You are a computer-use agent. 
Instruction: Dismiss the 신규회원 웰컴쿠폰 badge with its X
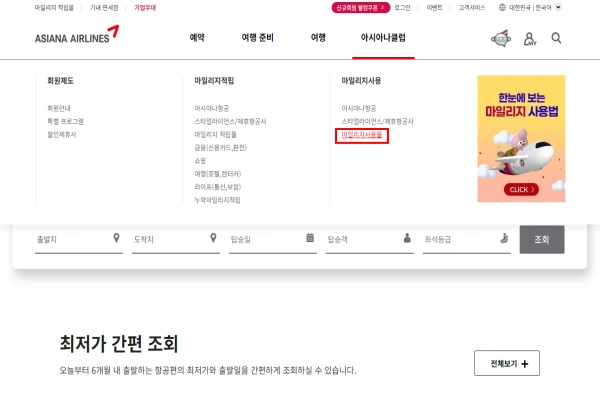tap(382, 7)
